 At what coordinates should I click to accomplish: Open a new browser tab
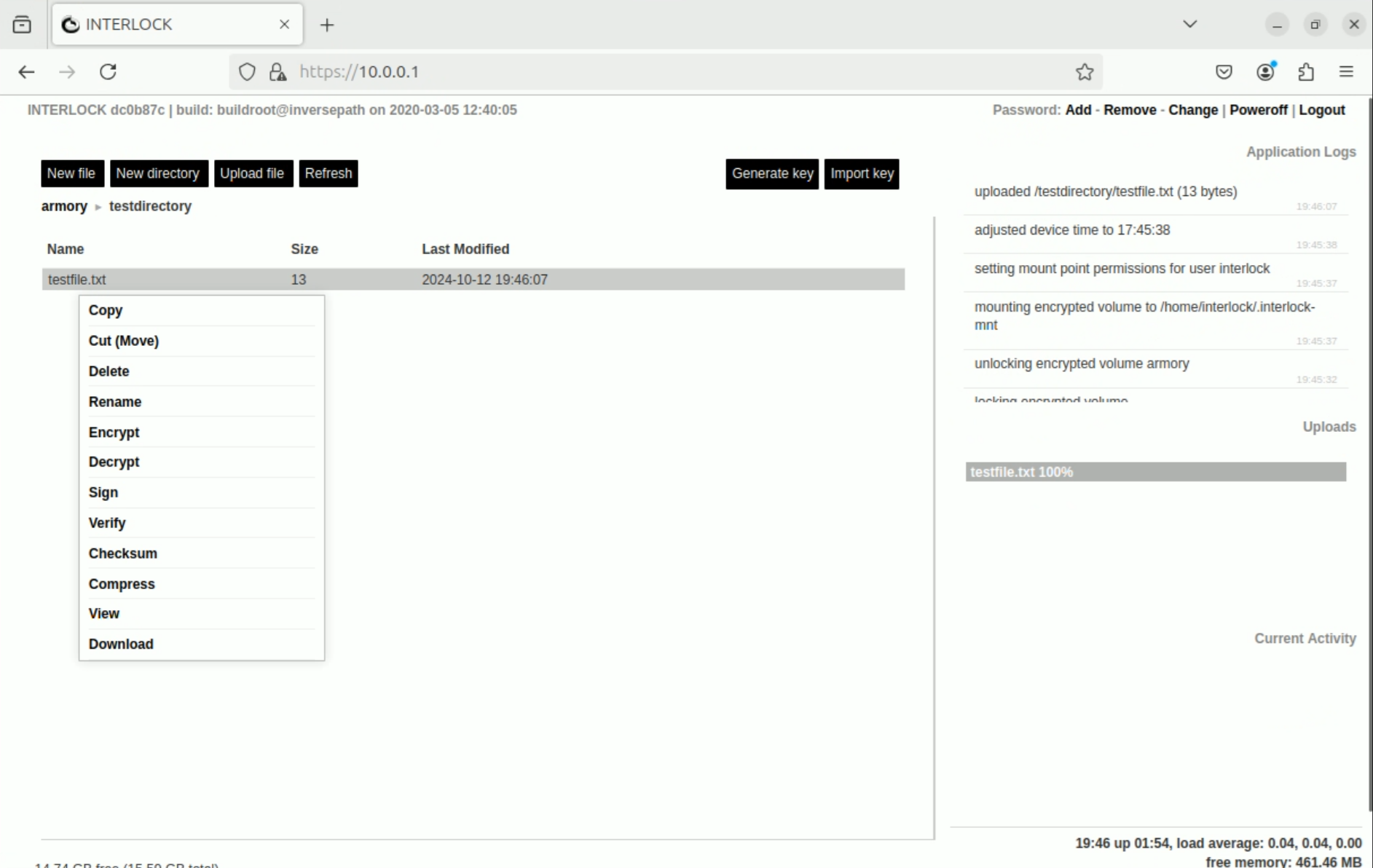point(327,25)
